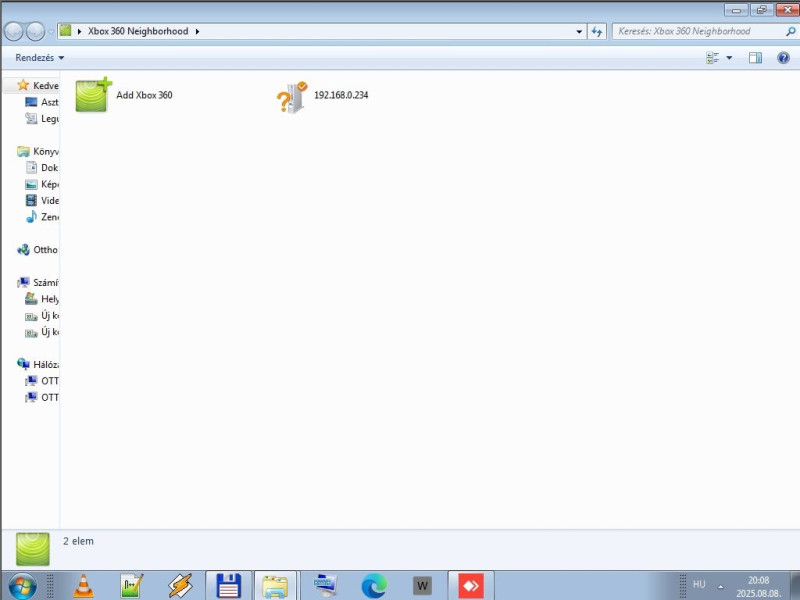Open the Zene library
The width and height of the screenshot is (800, 600).
(x=41, y=216)
